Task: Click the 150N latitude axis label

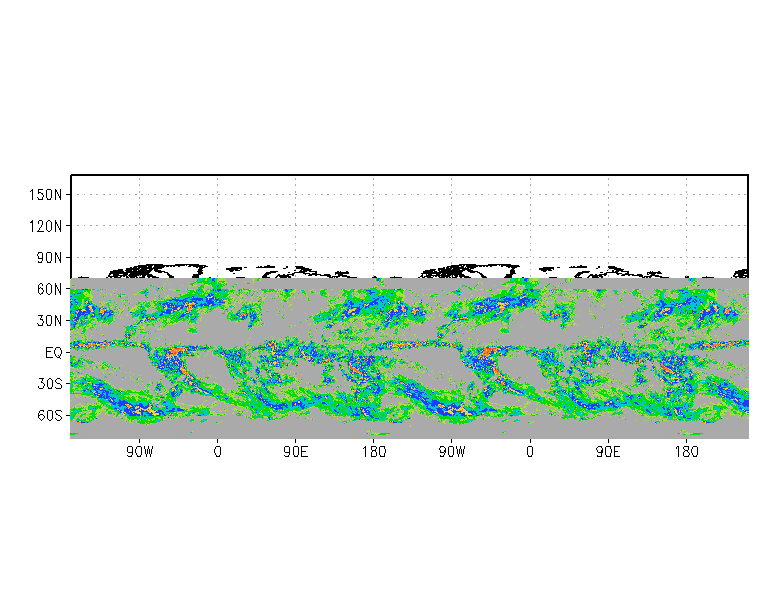Action: pyautogui.click(x=45, y=194)
